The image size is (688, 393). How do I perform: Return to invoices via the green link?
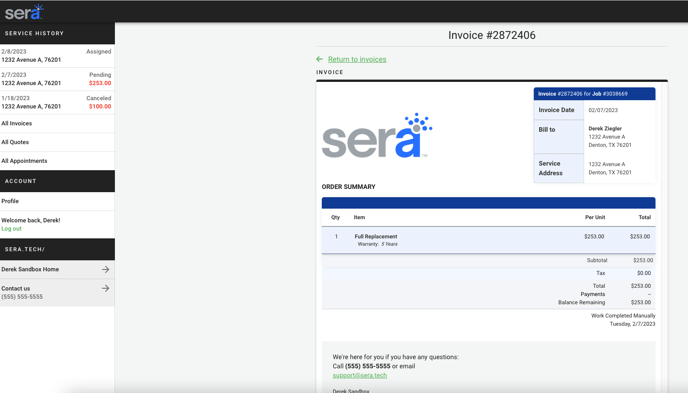point(357,59)
